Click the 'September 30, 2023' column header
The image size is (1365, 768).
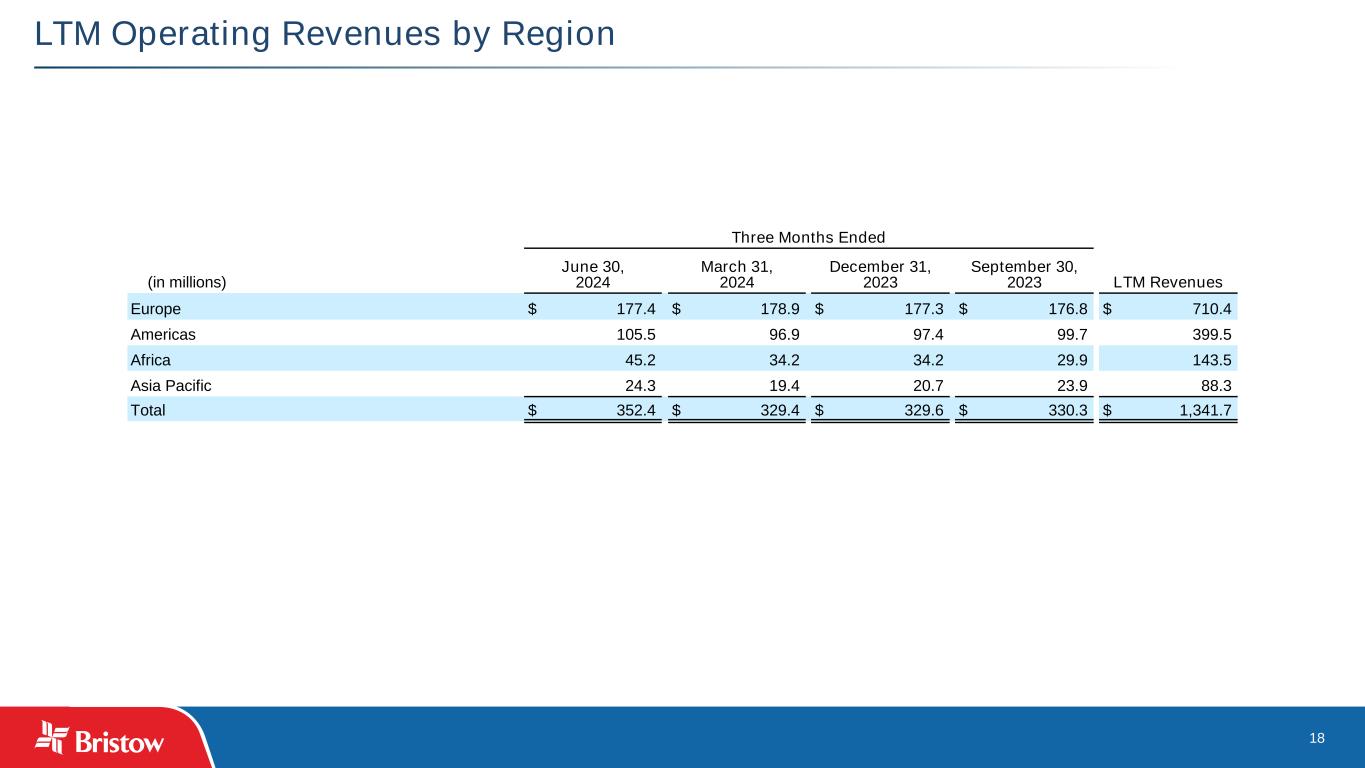[x=1023, y=274]
